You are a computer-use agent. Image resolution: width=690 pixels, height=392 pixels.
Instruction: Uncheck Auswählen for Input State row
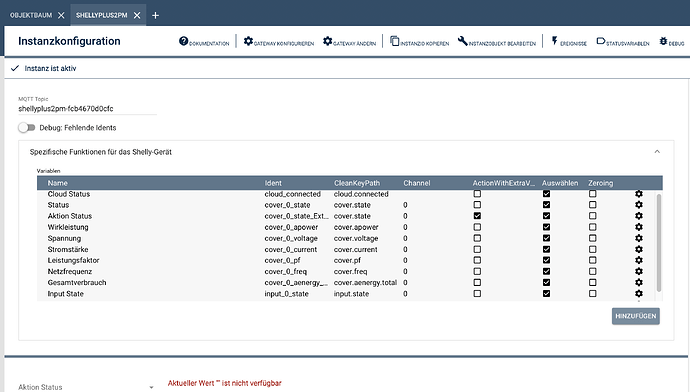tap(546, 293)
